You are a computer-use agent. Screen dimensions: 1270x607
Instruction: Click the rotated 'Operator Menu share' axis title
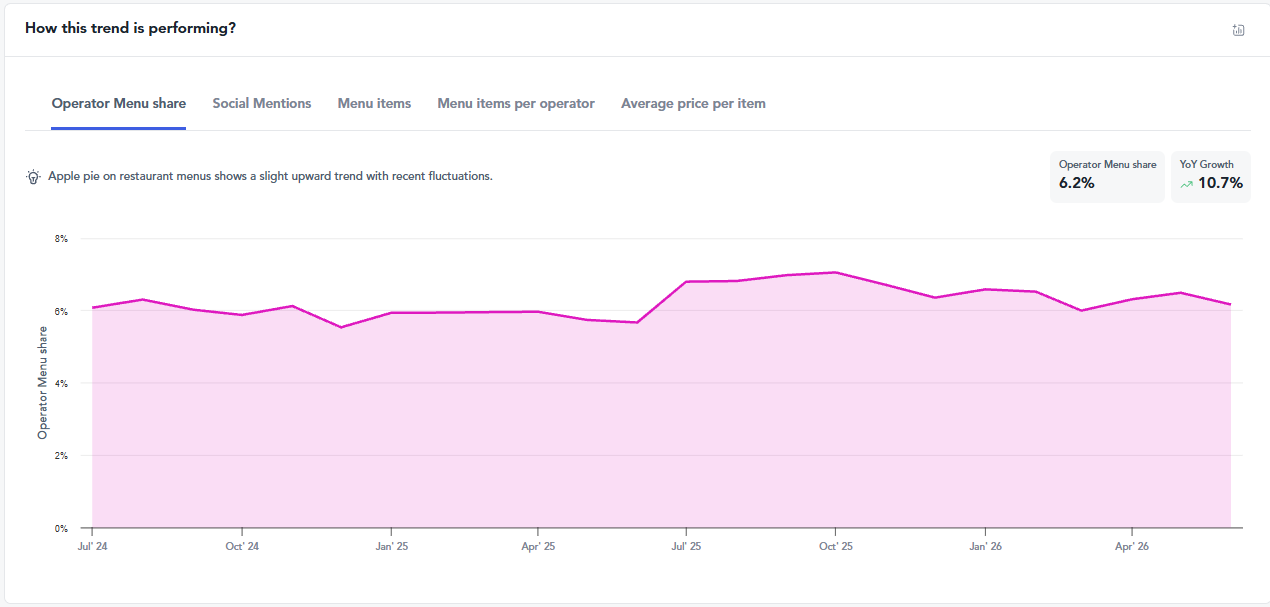[43, 383]
